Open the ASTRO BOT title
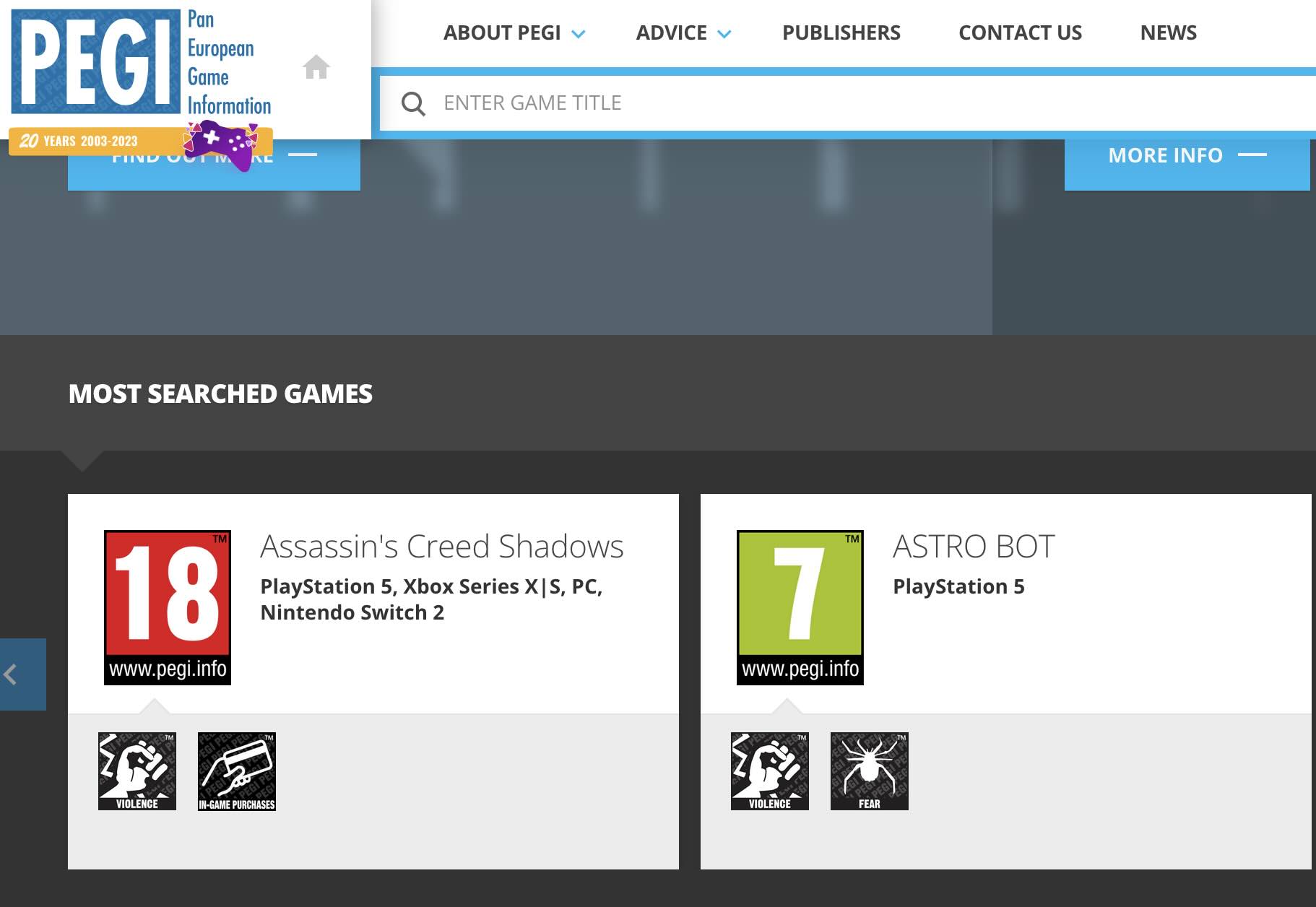1316x907 pixels. coord(974,547)
